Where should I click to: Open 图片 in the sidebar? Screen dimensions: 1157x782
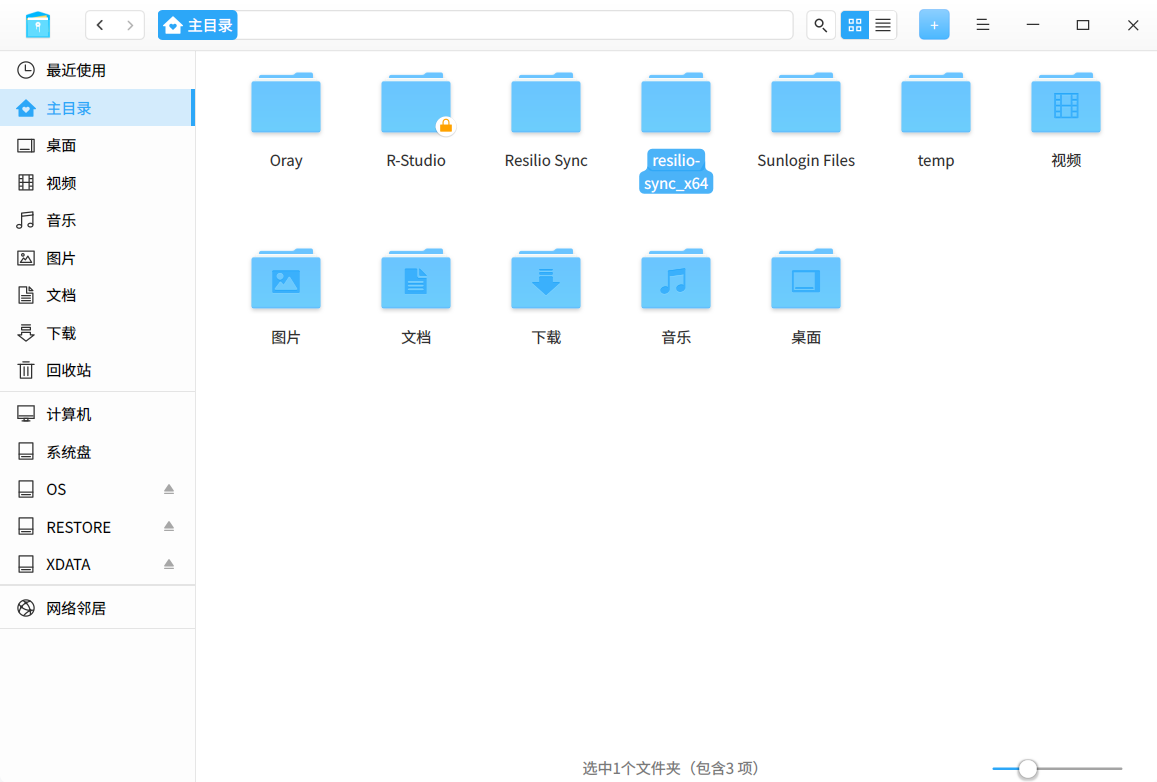[97, 258]
